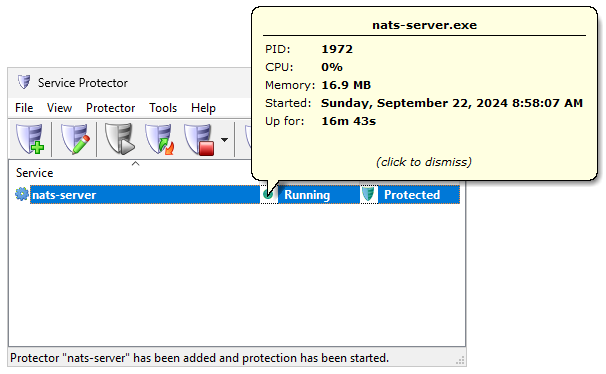The width and height of the screenshot is (606, 374).
Task: Click the Add Protector shield icon
Action: pyautogui.click(x=30, y=139)
